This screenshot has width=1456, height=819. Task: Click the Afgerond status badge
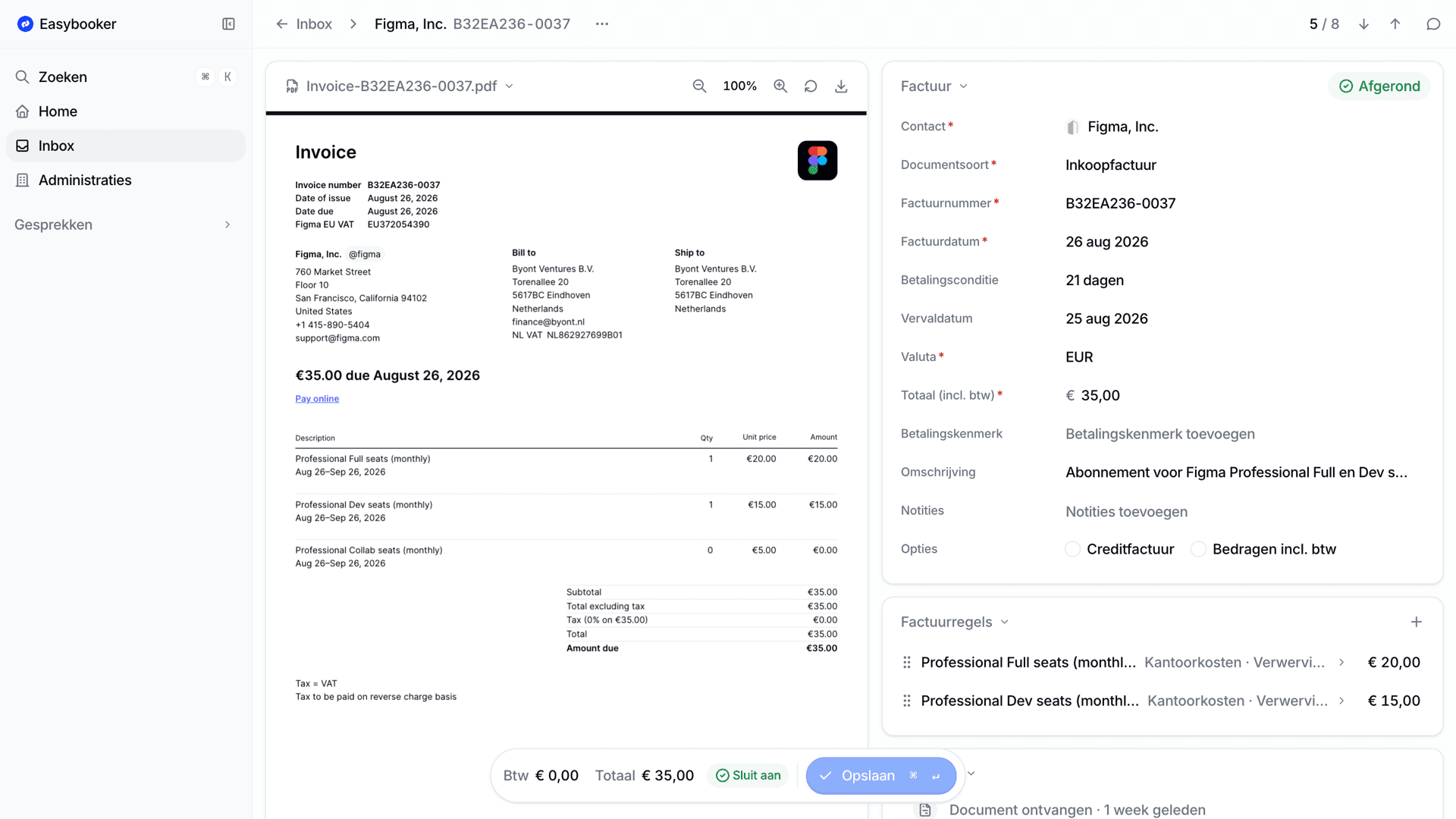(x=1379, y=86)
